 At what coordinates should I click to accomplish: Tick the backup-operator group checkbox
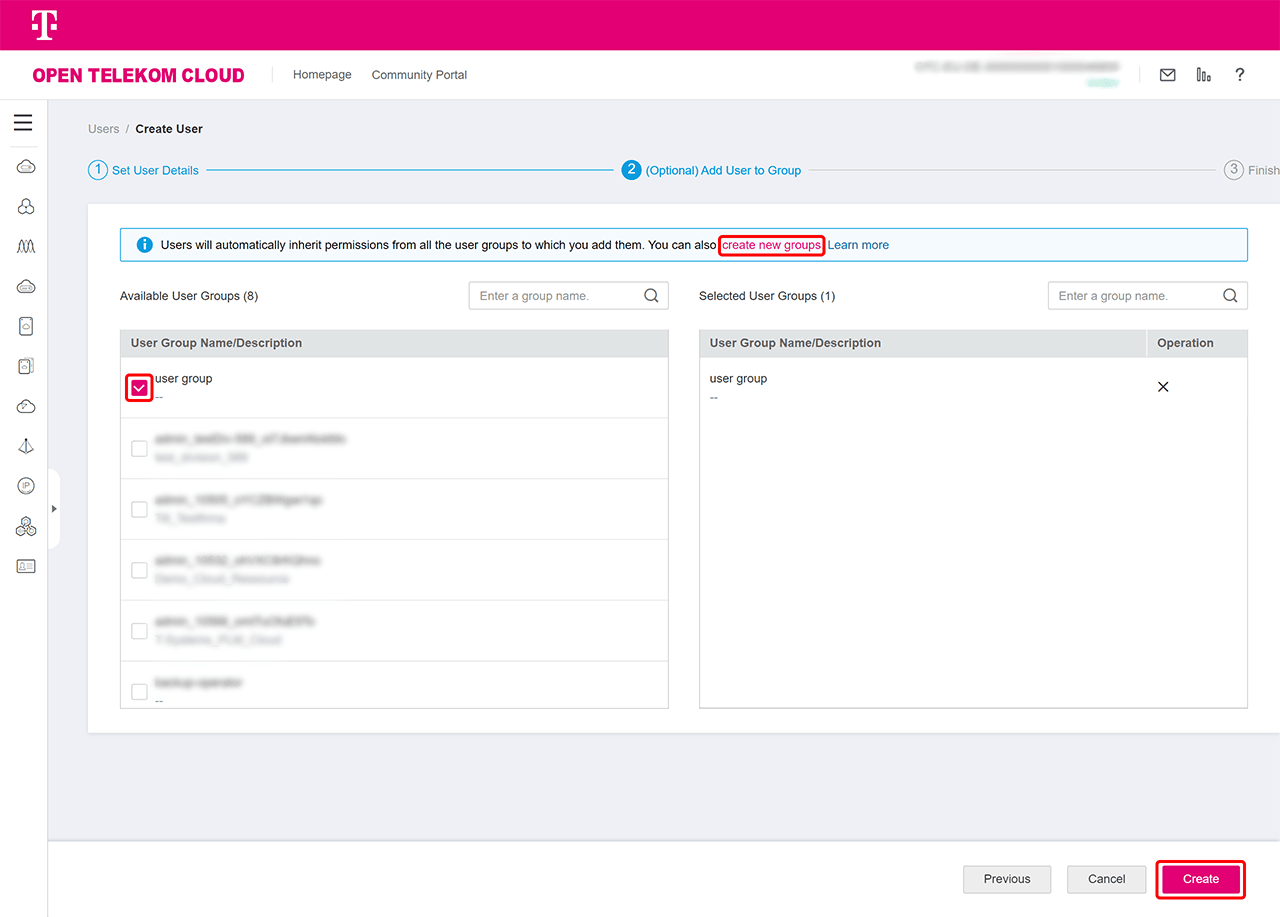(139, 691)
